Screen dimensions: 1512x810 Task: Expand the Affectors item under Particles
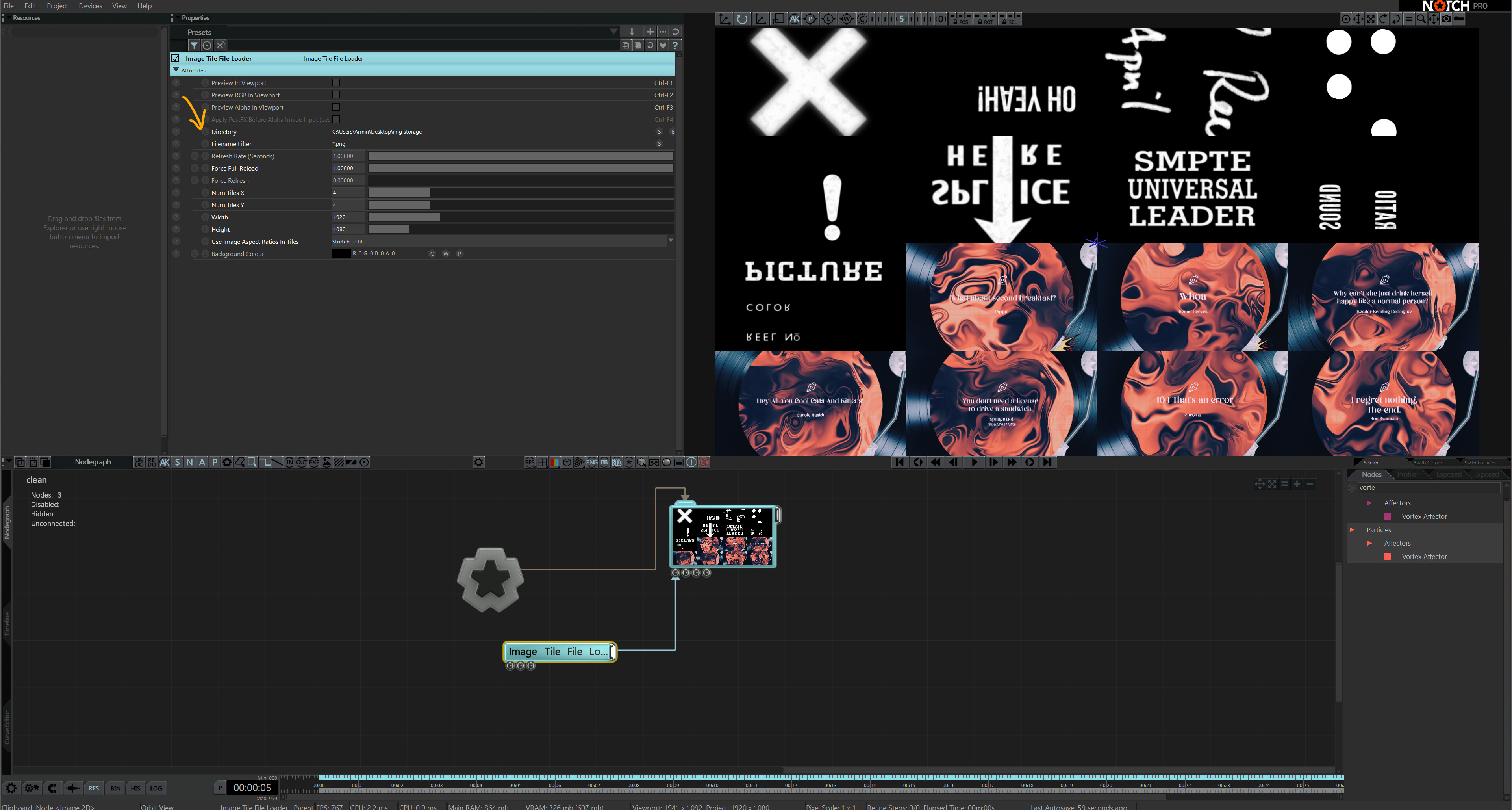pos(1369,543)
